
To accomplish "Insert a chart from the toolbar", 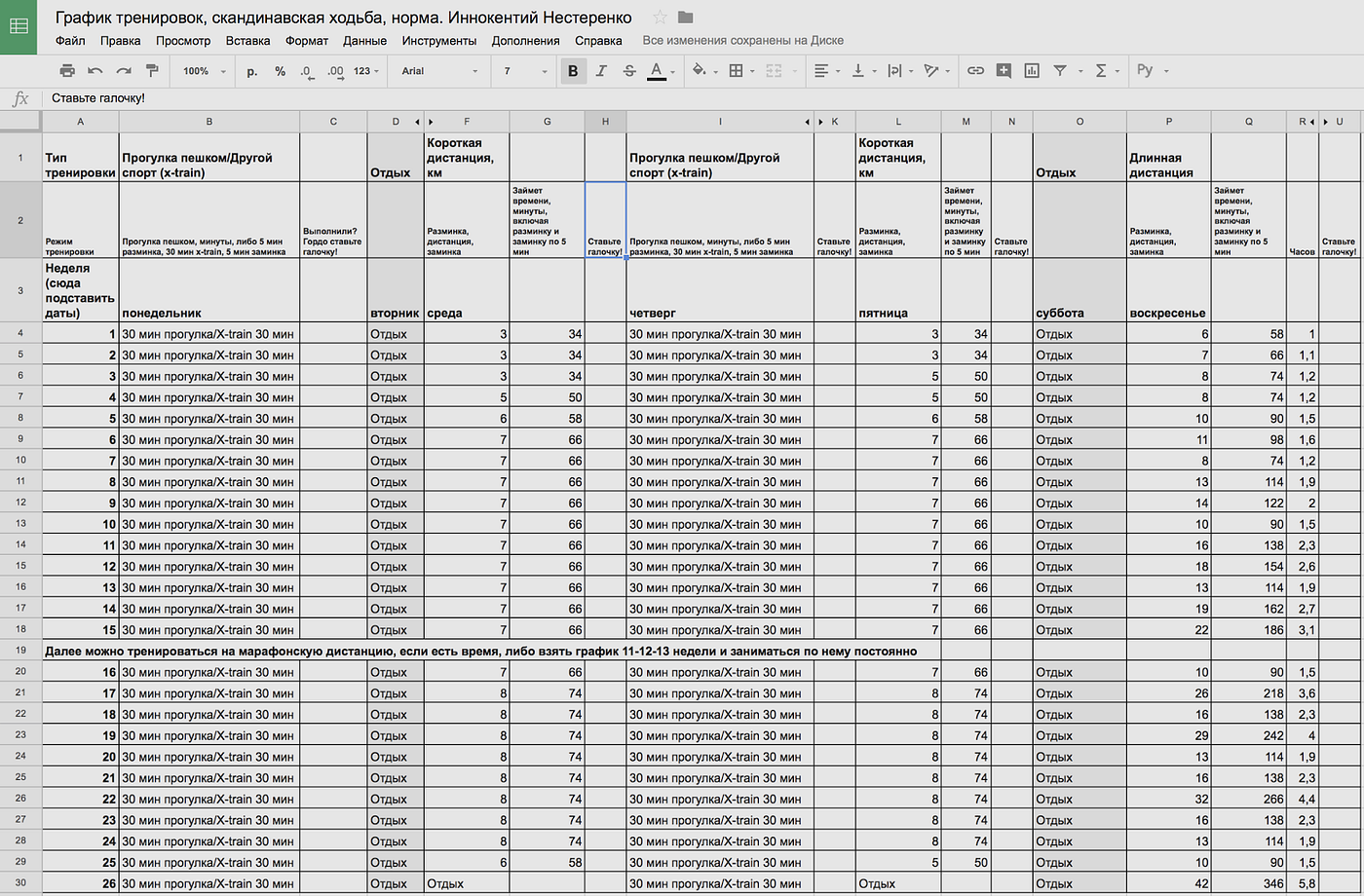I will [x=1032, y=71].
